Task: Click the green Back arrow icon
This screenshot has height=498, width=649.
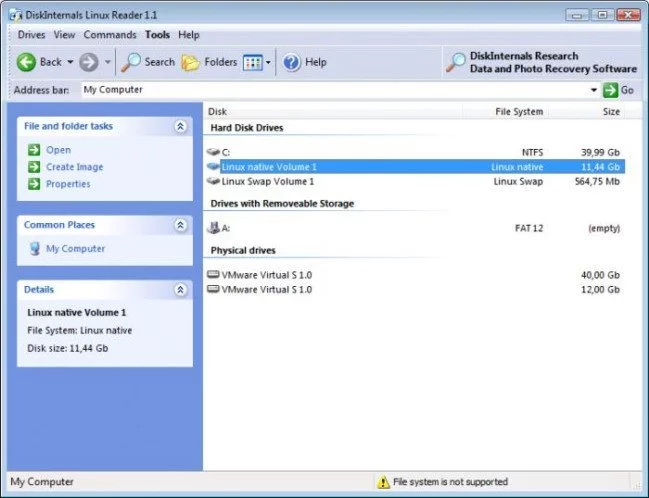Action: (26, 62)
